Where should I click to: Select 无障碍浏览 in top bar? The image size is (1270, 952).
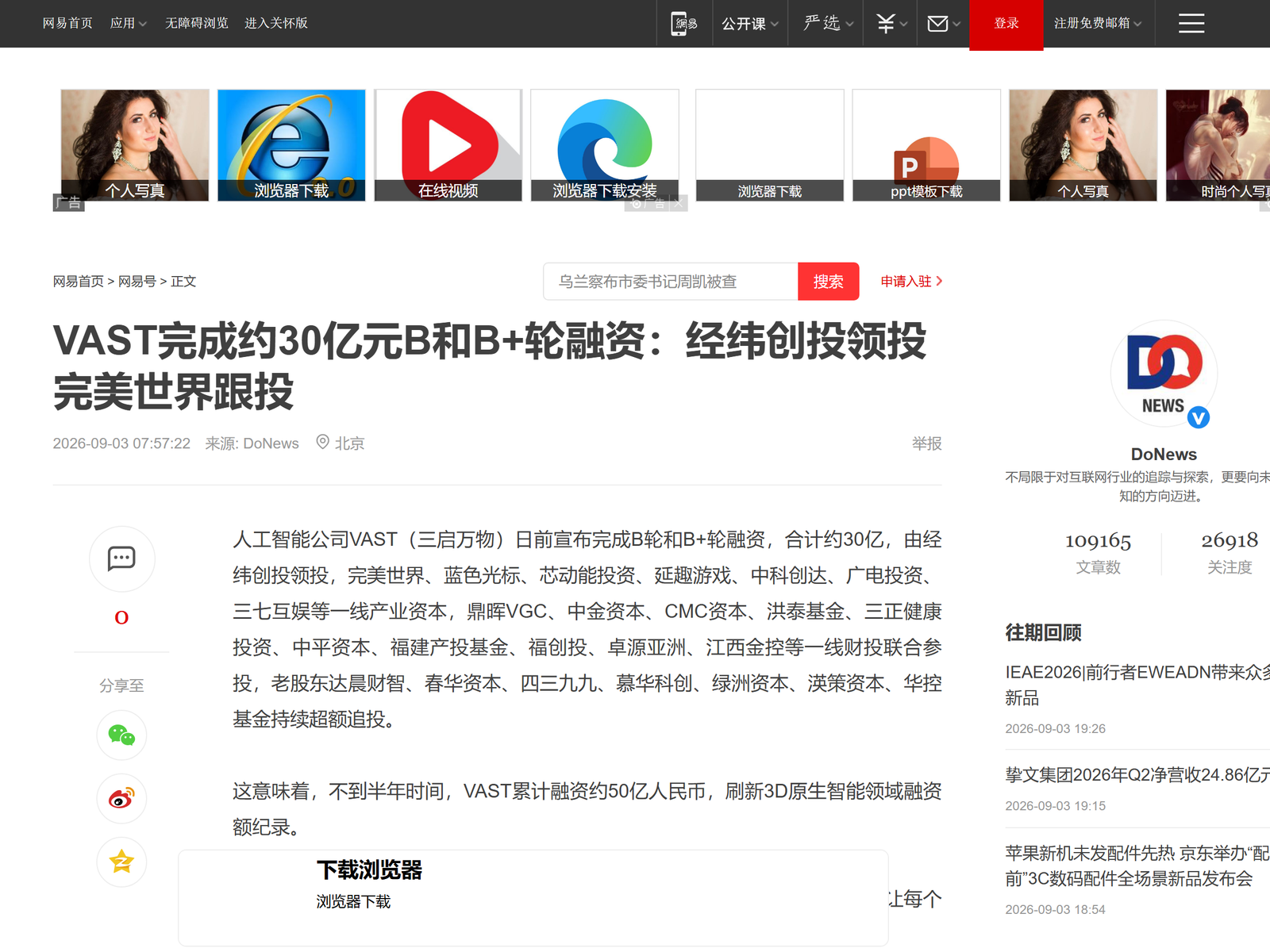point(197,23)
